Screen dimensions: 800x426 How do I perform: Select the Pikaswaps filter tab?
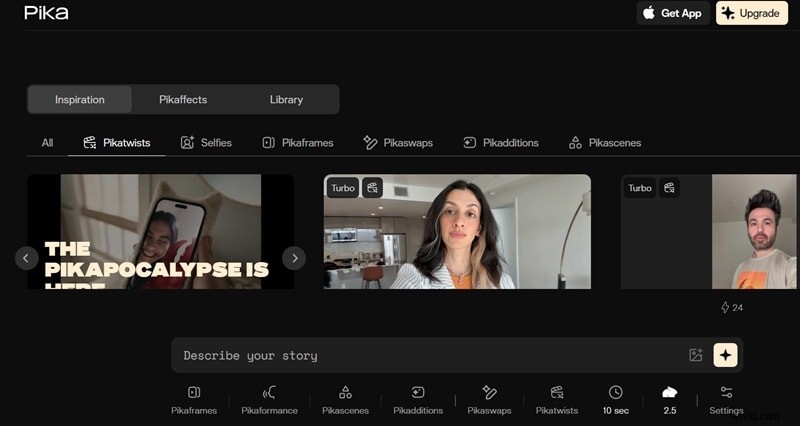[398, 143]
